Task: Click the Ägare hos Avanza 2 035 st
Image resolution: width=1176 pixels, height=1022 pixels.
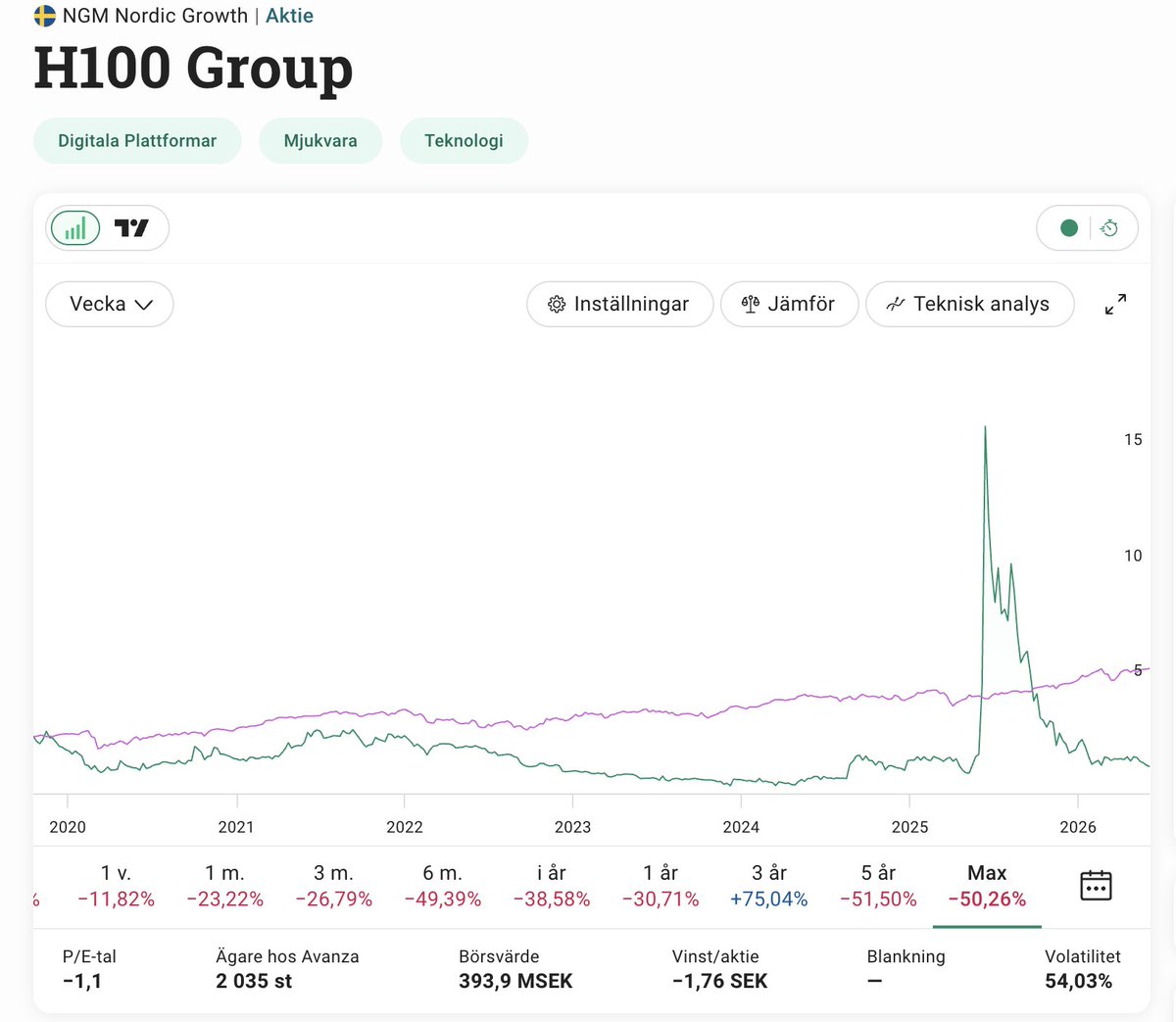Action: tap(254, 981)
